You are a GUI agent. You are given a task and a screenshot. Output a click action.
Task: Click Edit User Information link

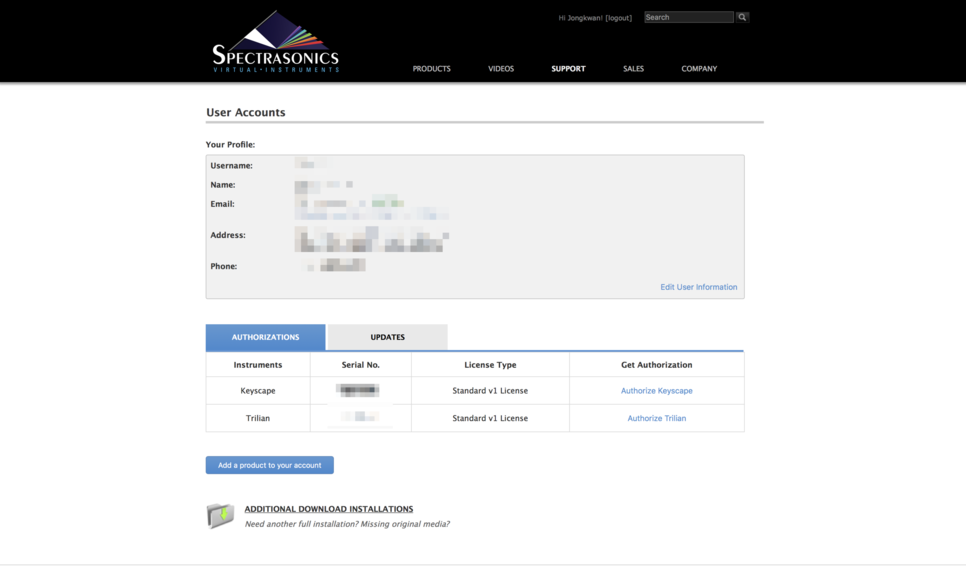699,287
